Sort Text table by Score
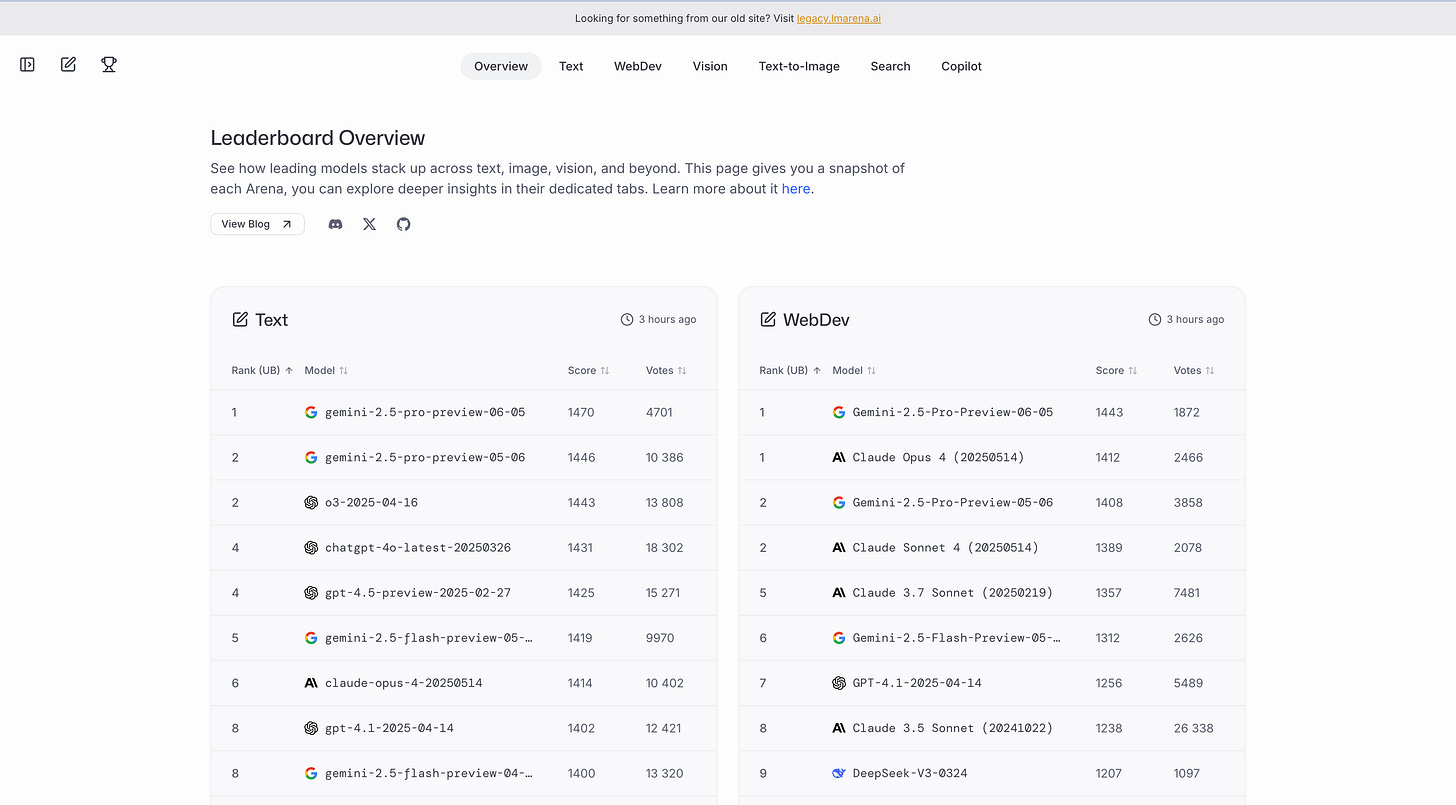 pyautogui.click(x=589, y=370)
